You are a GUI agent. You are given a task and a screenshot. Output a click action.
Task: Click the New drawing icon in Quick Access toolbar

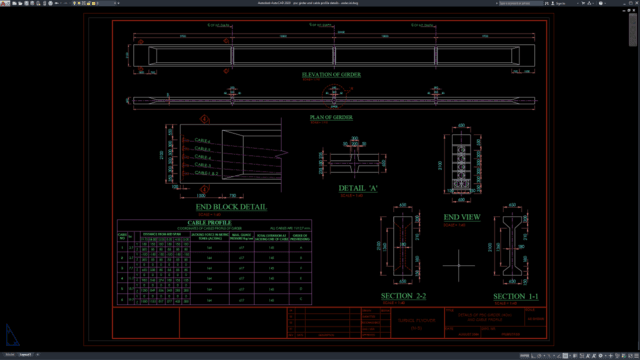coord(14,3)
